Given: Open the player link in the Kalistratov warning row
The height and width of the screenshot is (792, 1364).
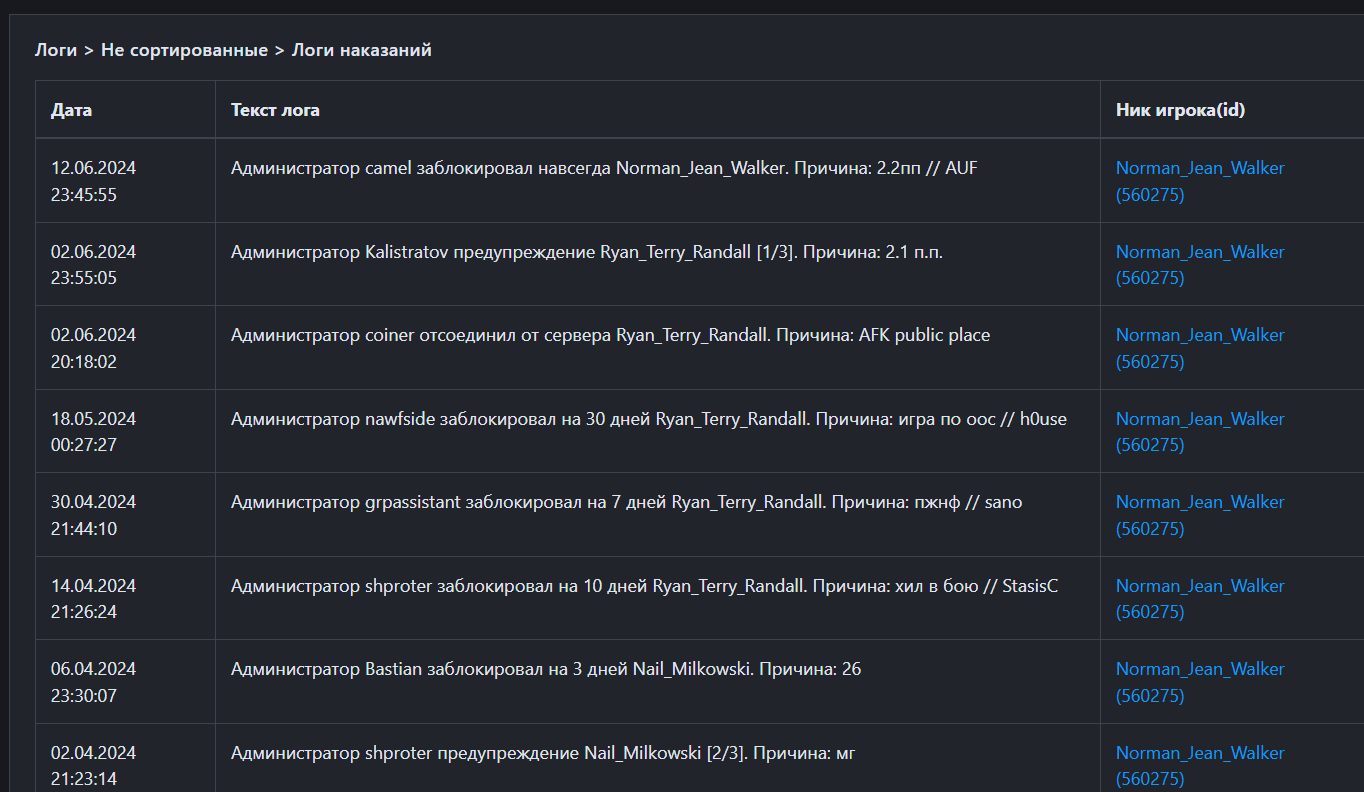Looking at the screenshot, I should (x=1200, y=252).
